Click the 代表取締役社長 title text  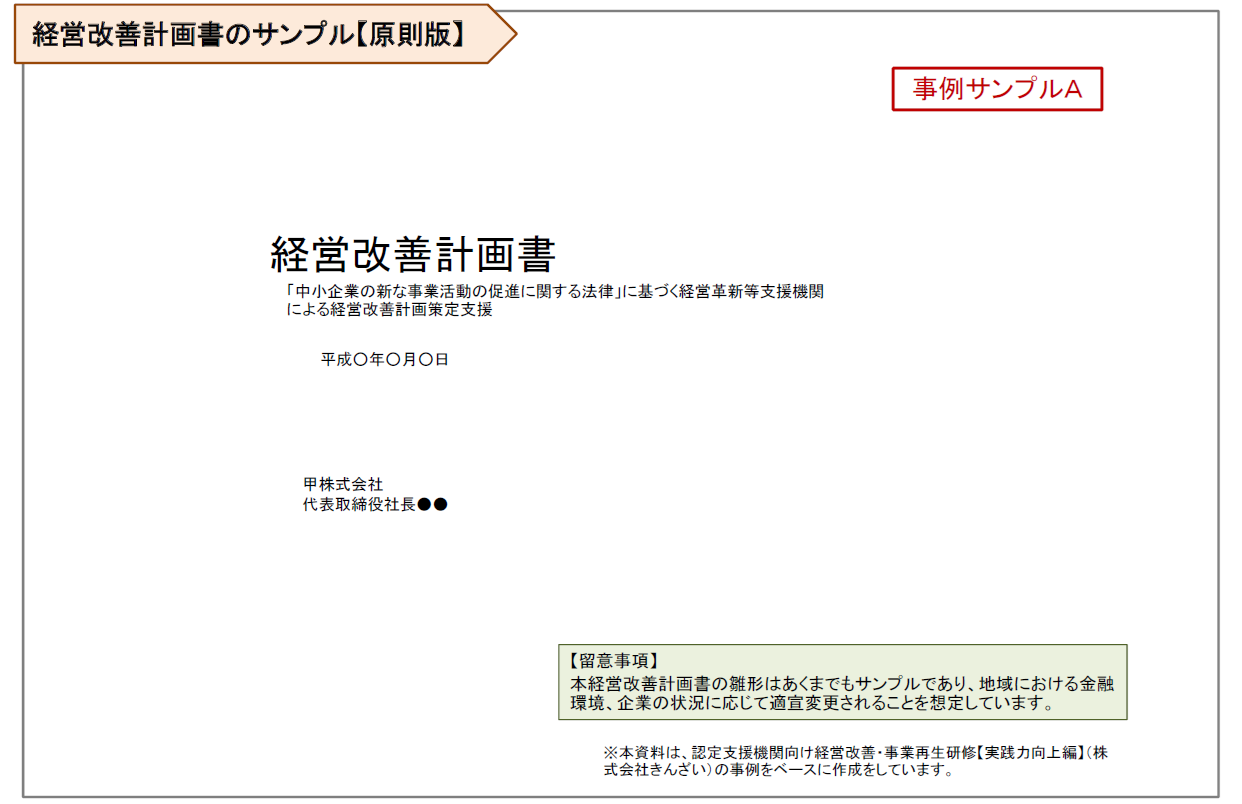359,505
